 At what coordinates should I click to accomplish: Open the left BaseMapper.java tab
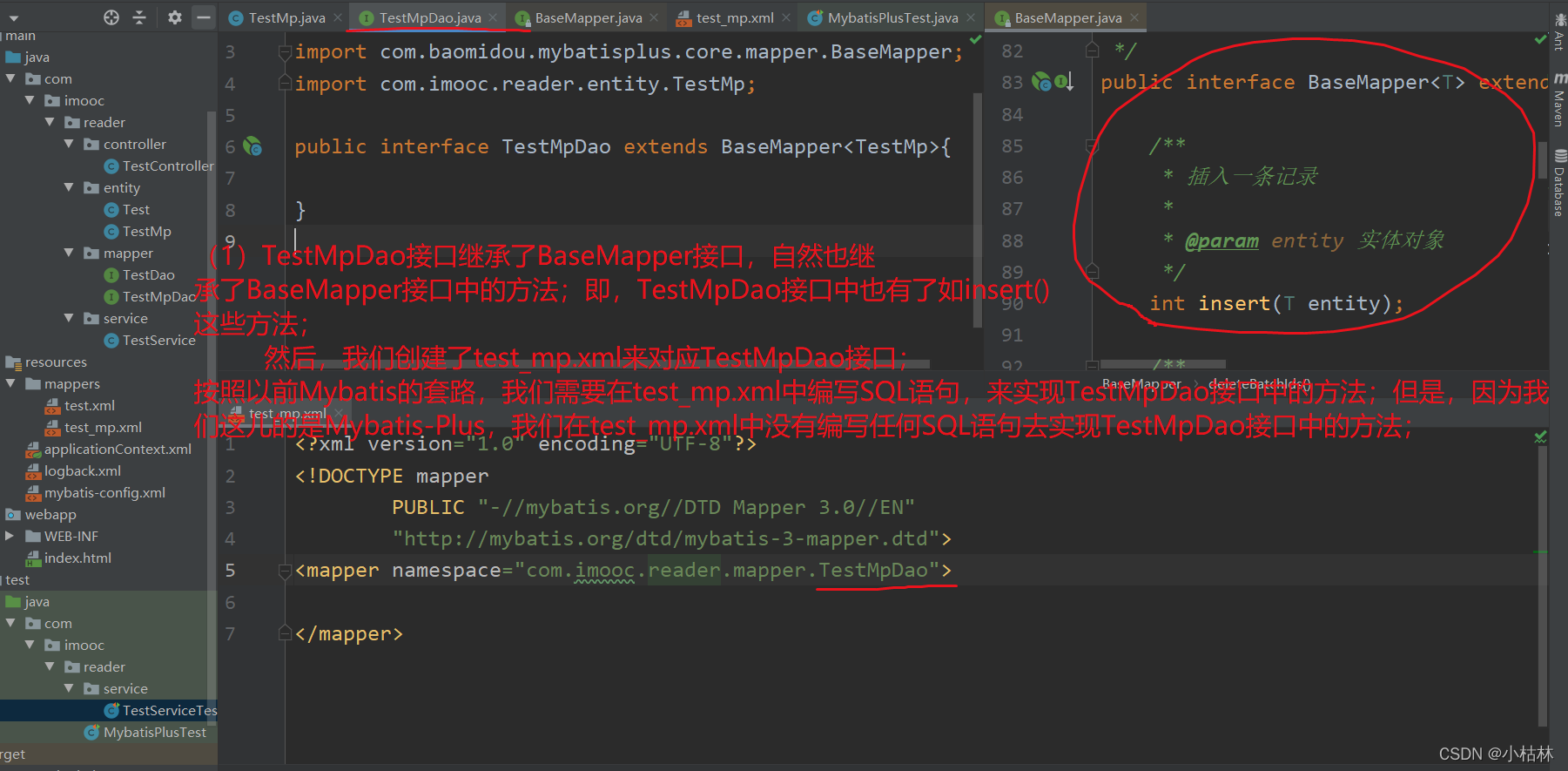click(588, 17)
